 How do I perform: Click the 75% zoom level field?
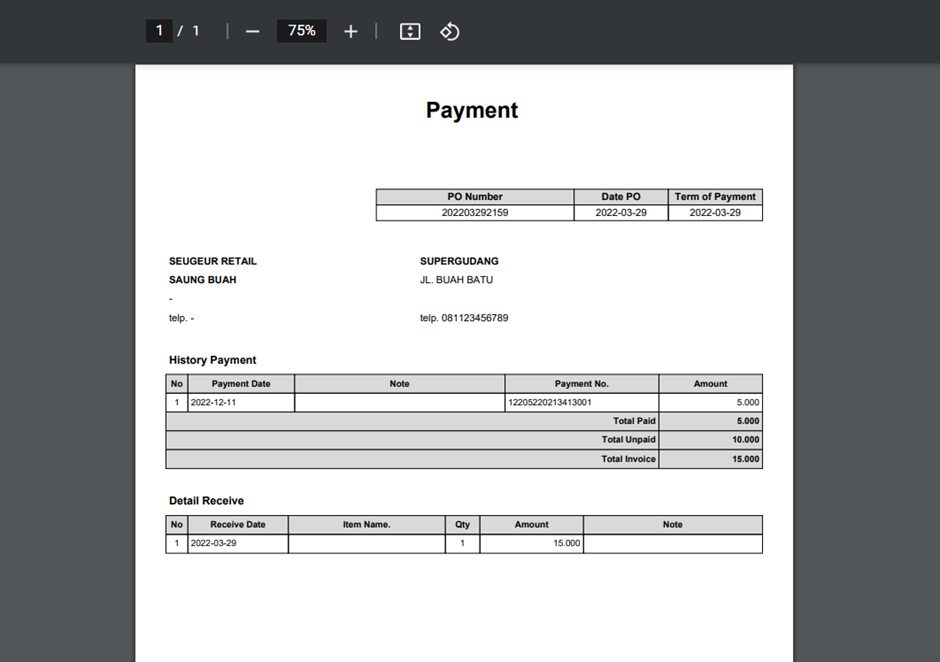[x=301, y=31]
